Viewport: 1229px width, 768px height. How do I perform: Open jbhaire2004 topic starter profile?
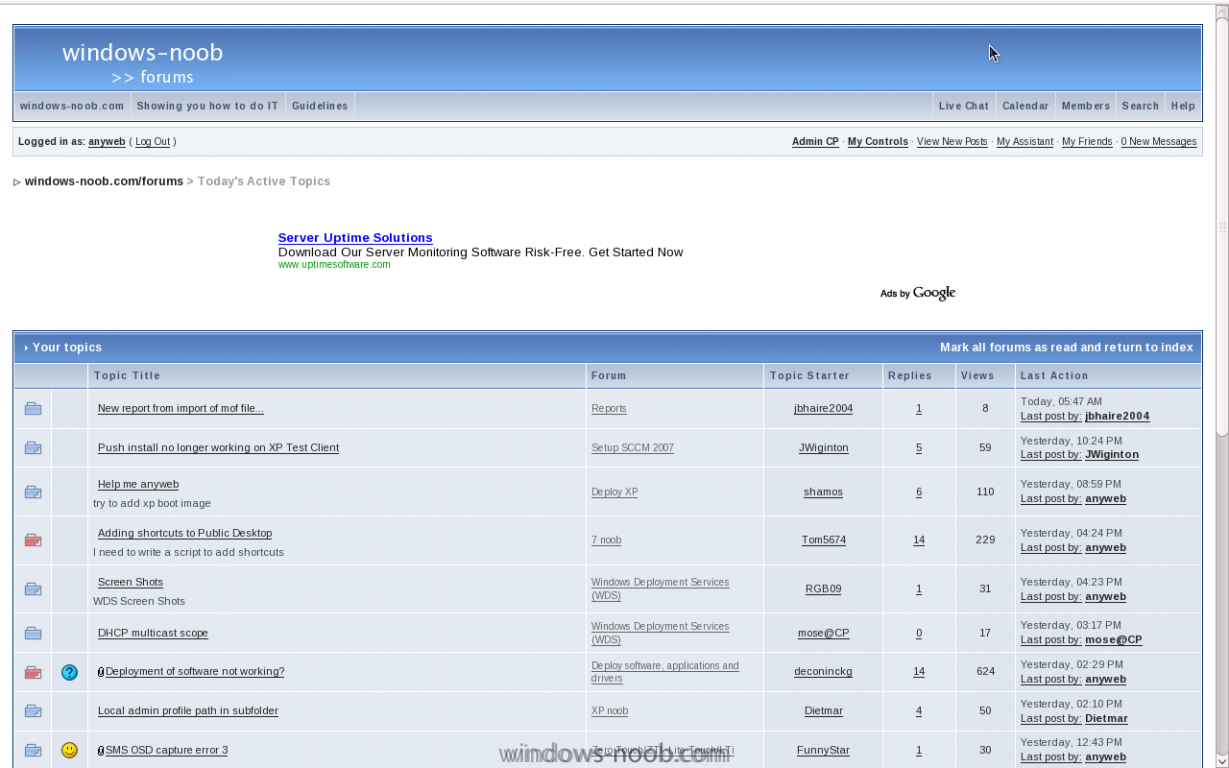[823, 409]
